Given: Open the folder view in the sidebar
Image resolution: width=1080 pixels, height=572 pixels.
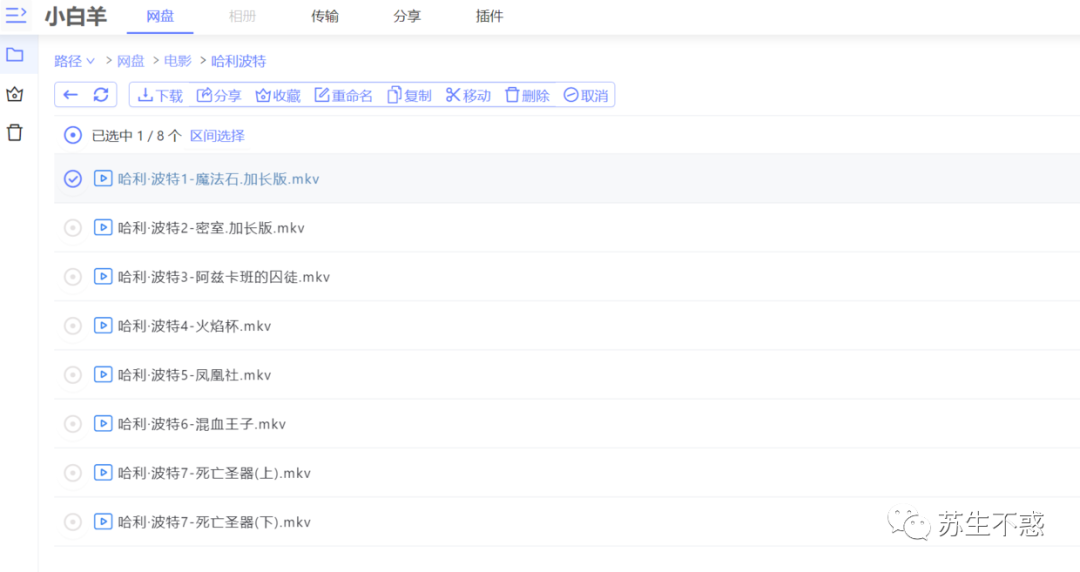Looking at the screenshot, I should click(x=15, y=54).
